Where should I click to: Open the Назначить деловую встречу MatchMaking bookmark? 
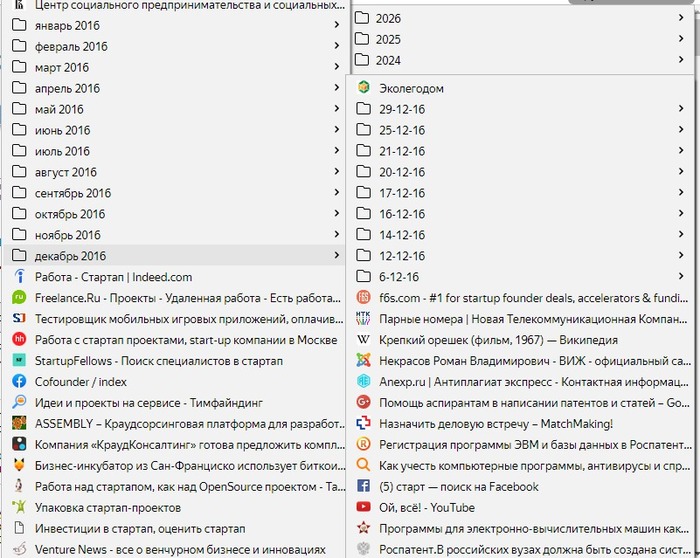(x=495, y=423)
